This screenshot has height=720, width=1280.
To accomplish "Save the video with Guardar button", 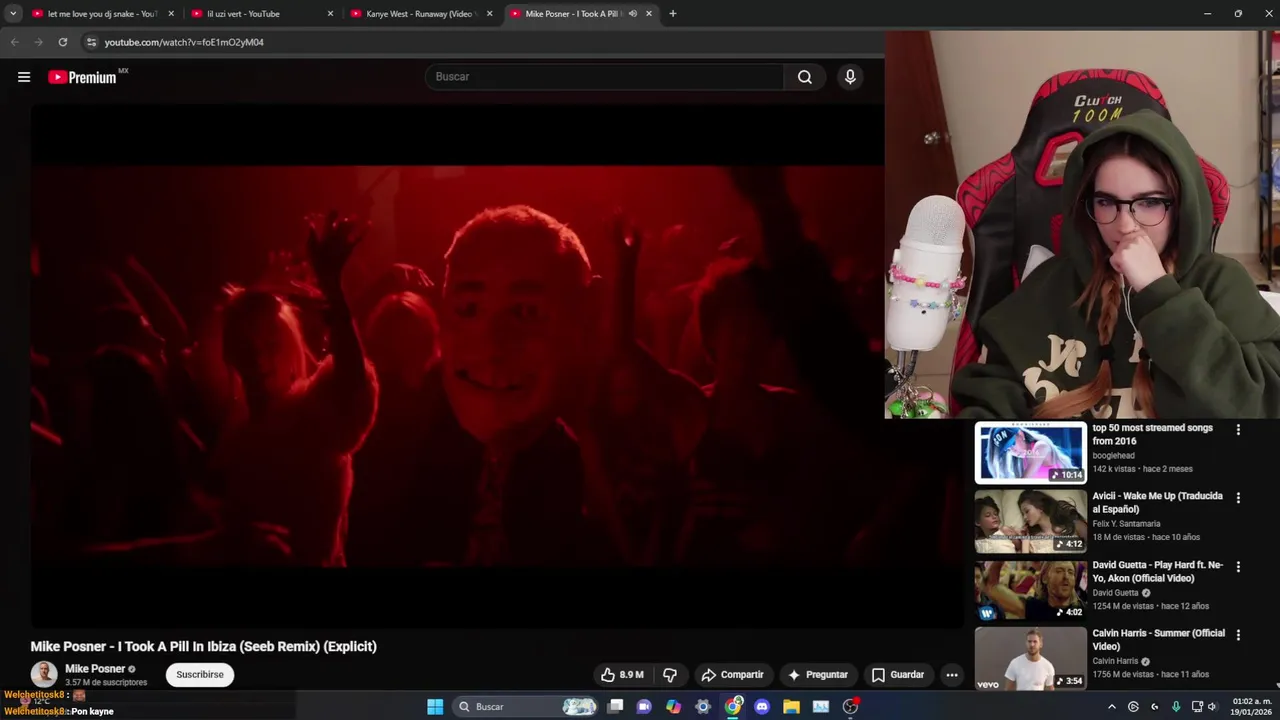I will pyautogui.click(x=897, y=675).
